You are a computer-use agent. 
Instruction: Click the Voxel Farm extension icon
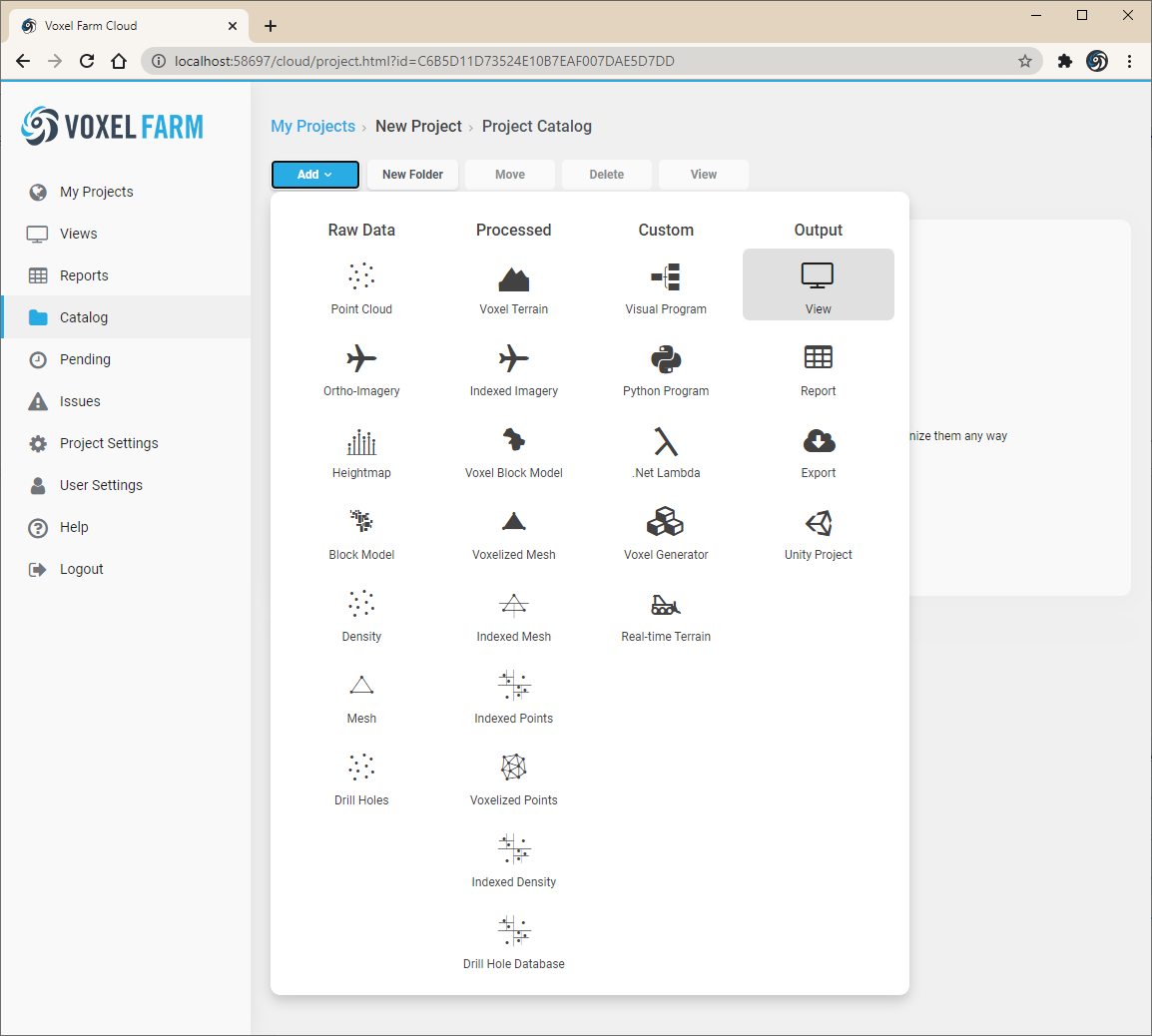(x=1097, y=61)
